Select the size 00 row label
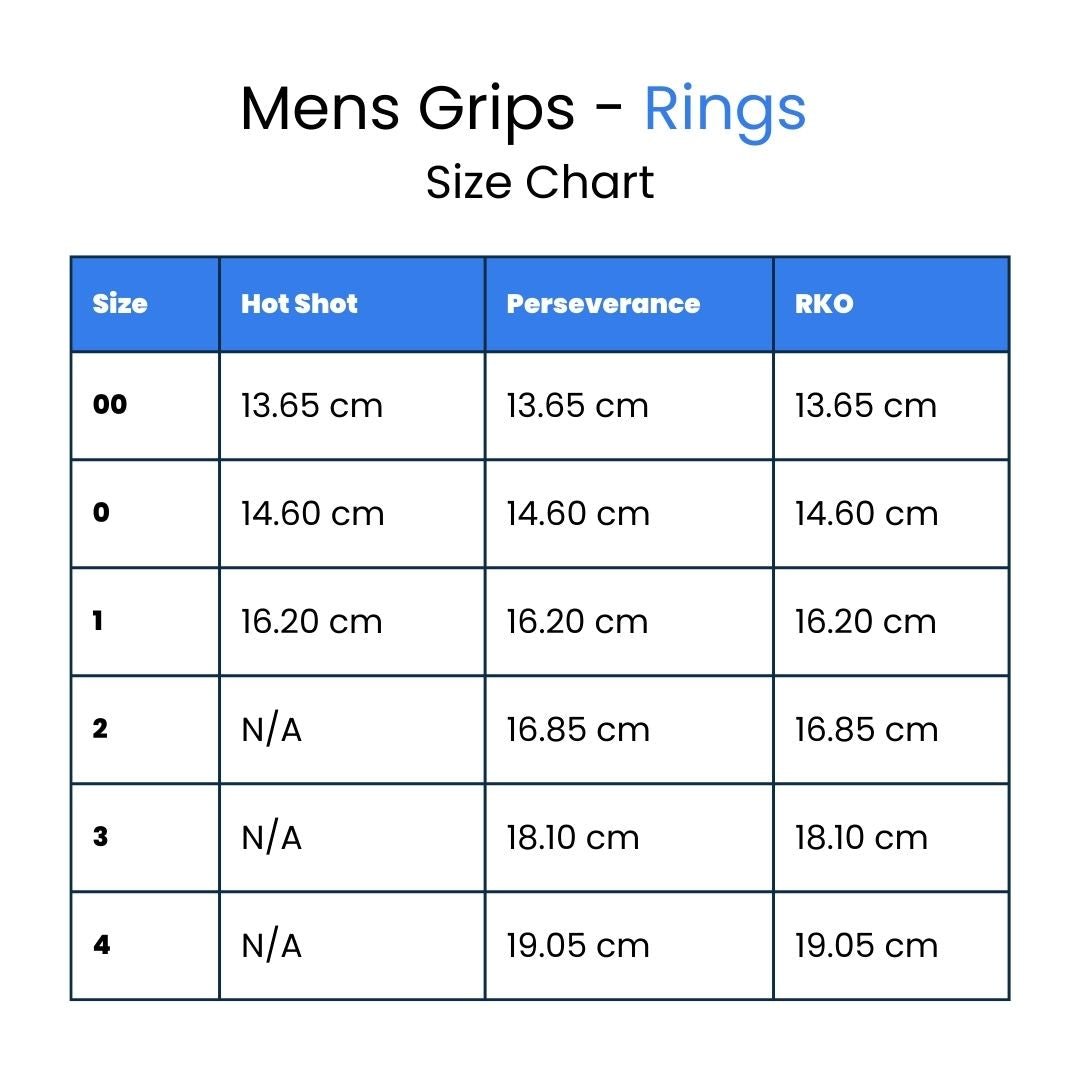 tap(110, 405)
